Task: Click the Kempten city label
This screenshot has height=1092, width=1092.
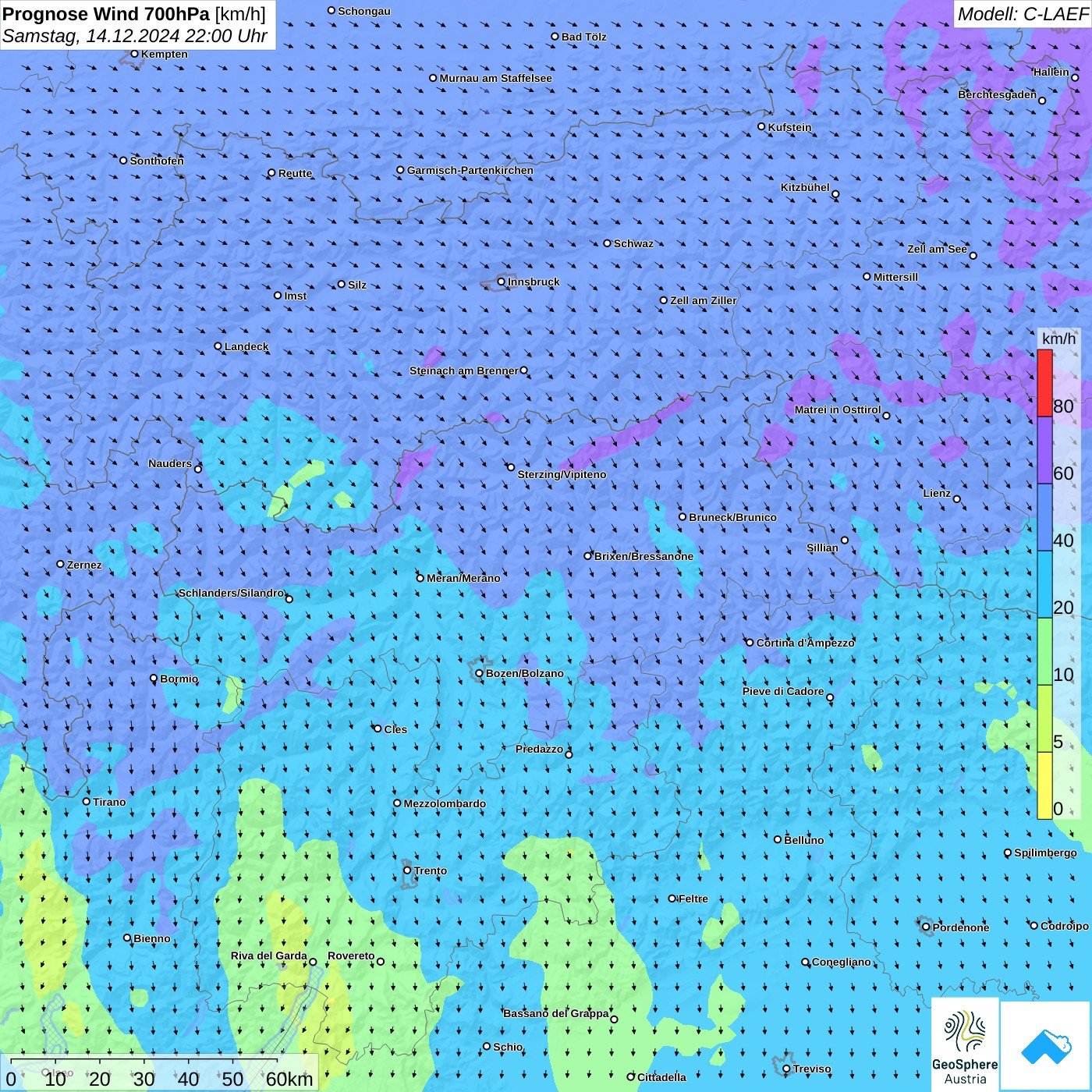Action: click(165, 54)
